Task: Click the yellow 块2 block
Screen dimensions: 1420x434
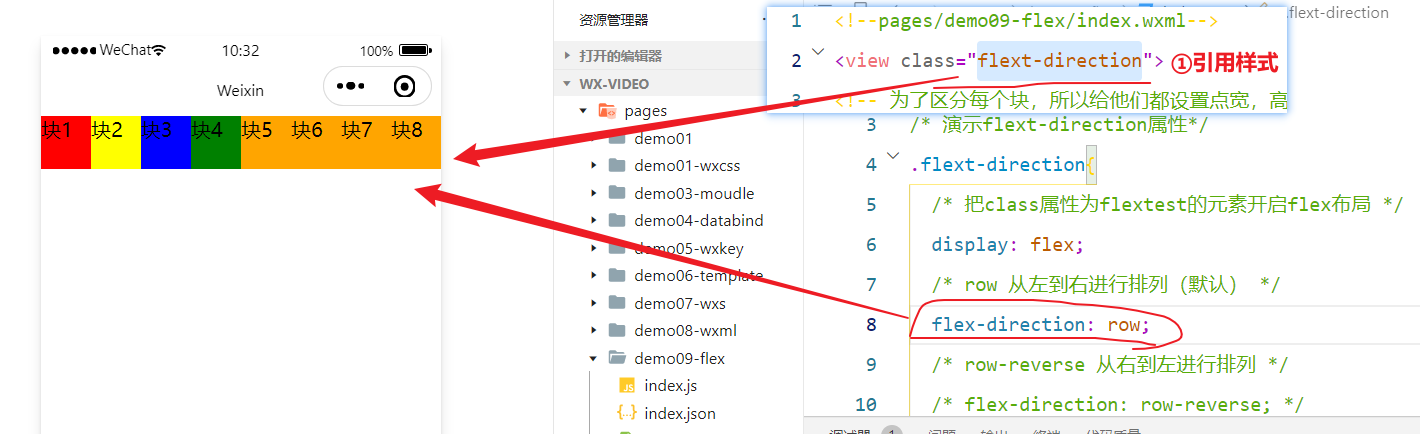Action: tap(116, 142)
